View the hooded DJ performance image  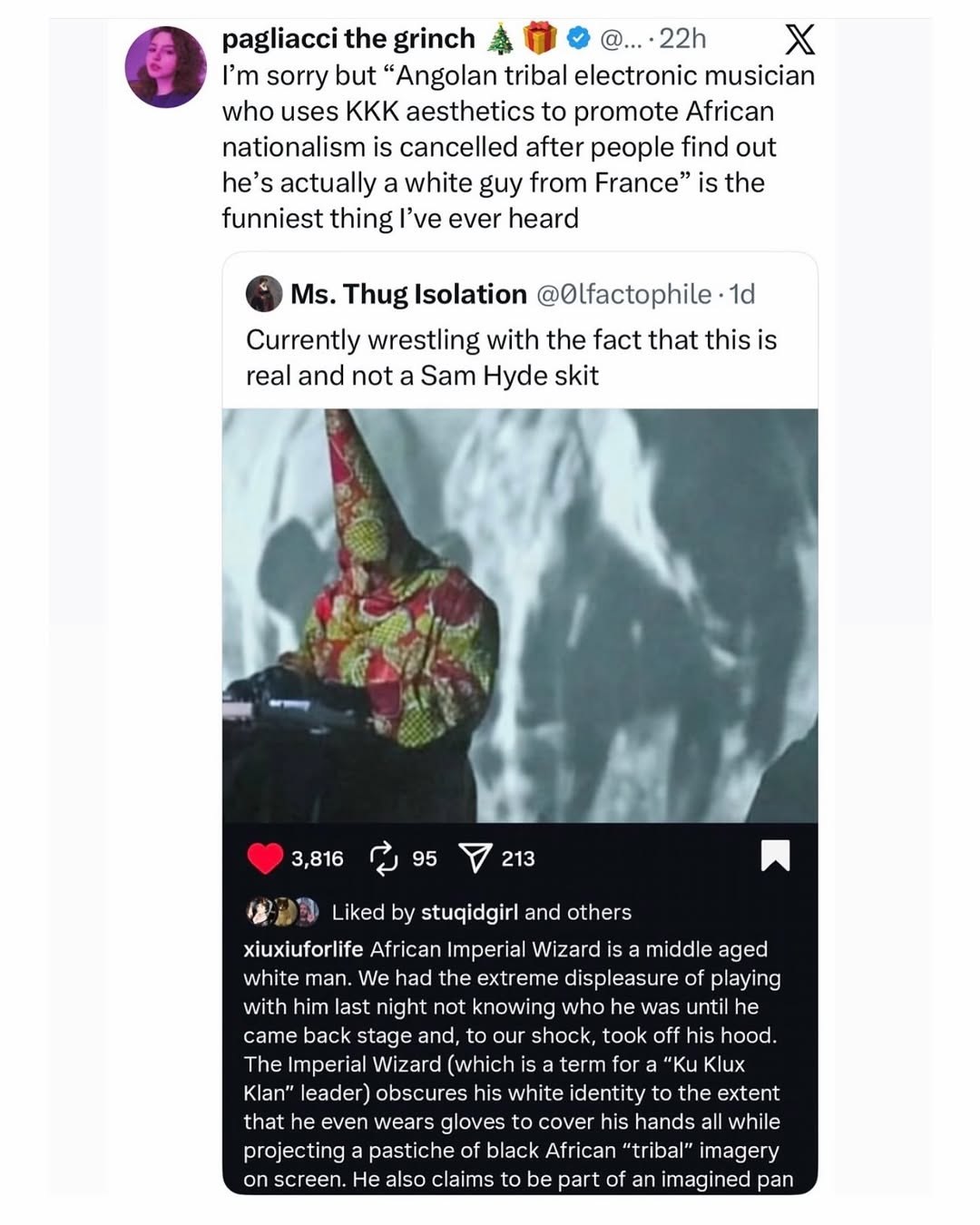(x=520, y=616)
